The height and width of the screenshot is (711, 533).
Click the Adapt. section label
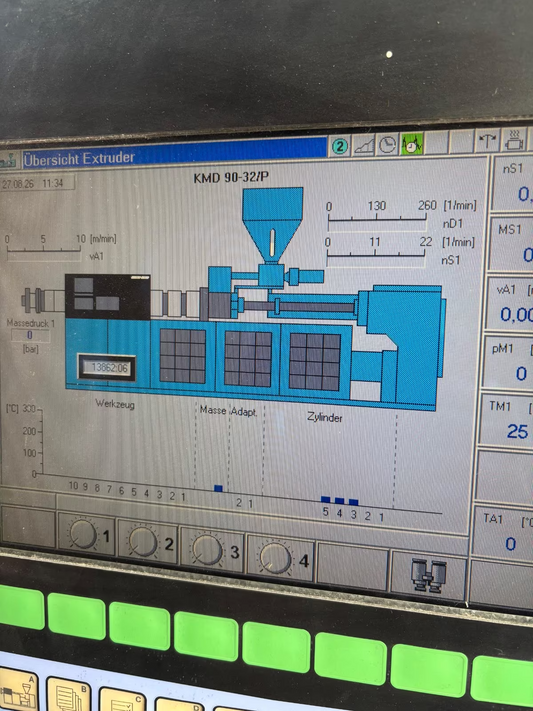pos(244,412)
